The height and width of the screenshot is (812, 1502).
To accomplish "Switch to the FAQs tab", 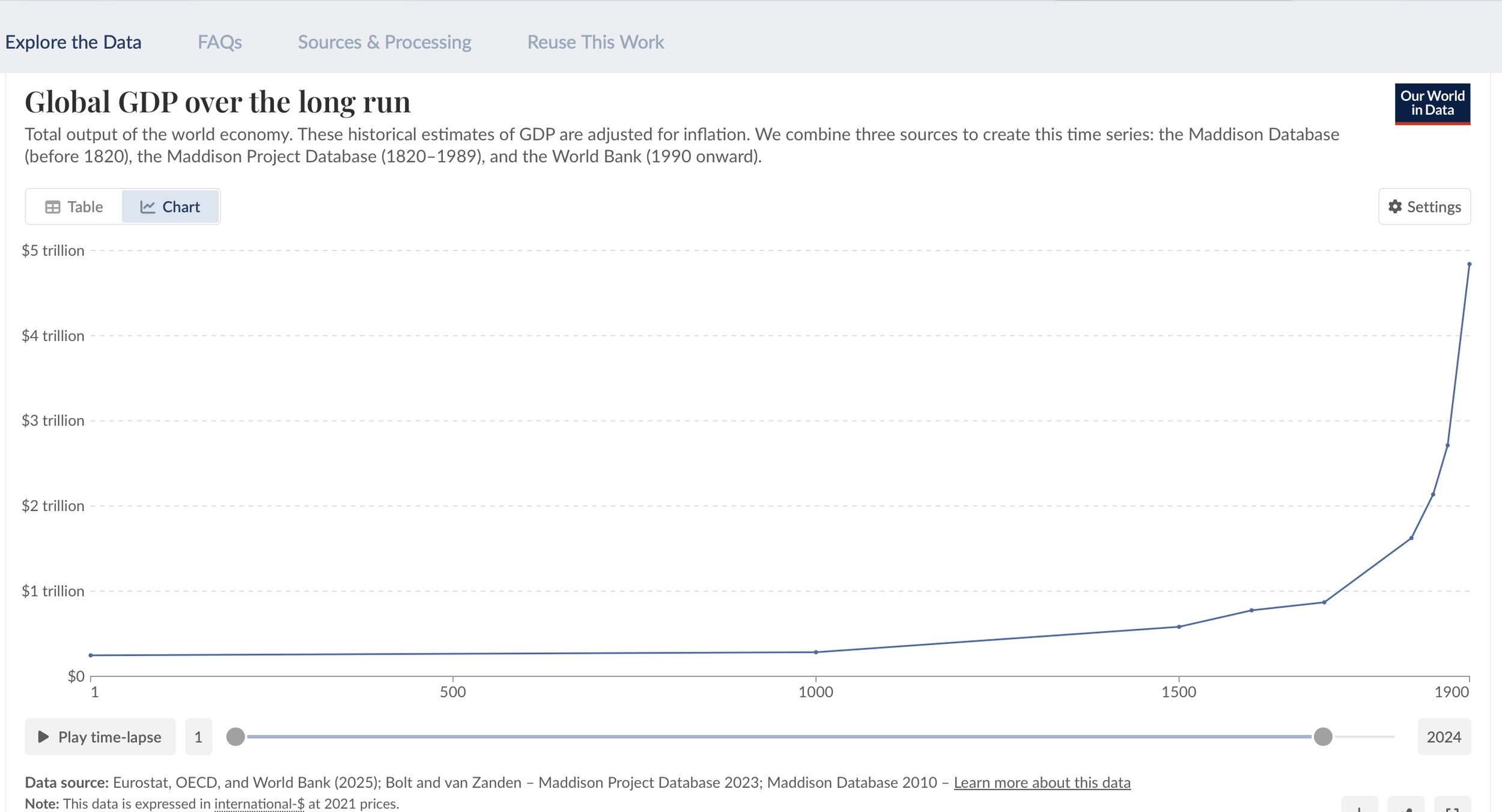I will (220, 42).
